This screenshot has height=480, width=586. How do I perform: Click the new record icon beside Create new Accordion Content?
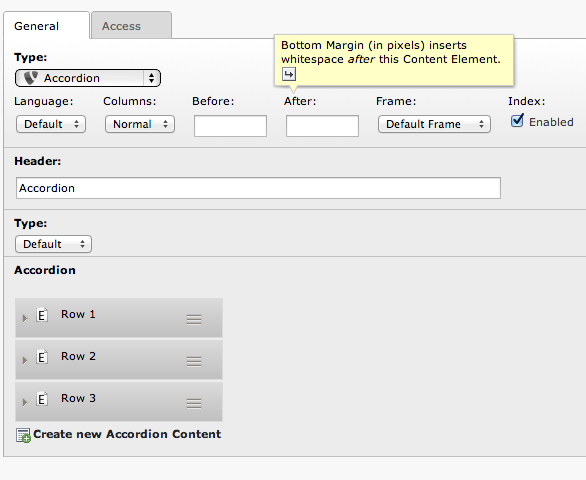tap(23, 436)
